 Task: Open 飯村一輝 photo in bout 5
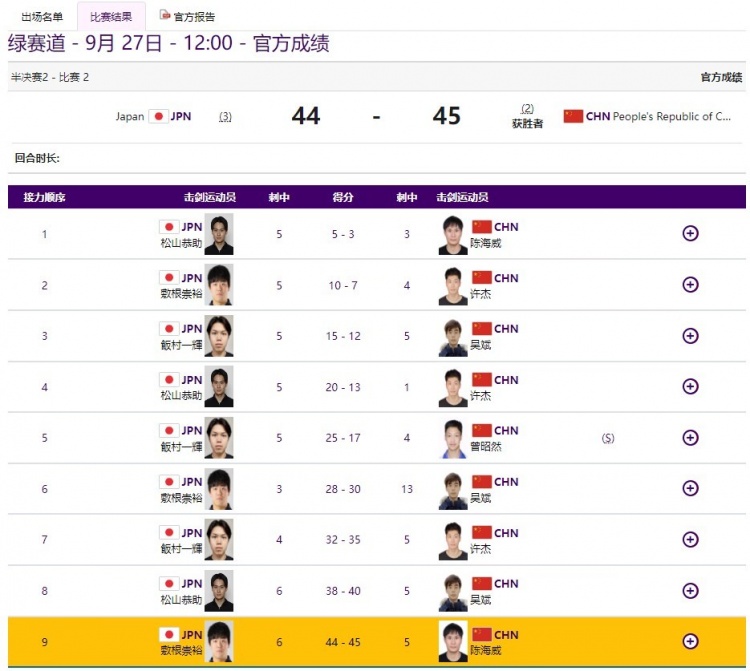pyautogui.click(x=219, y=438)
